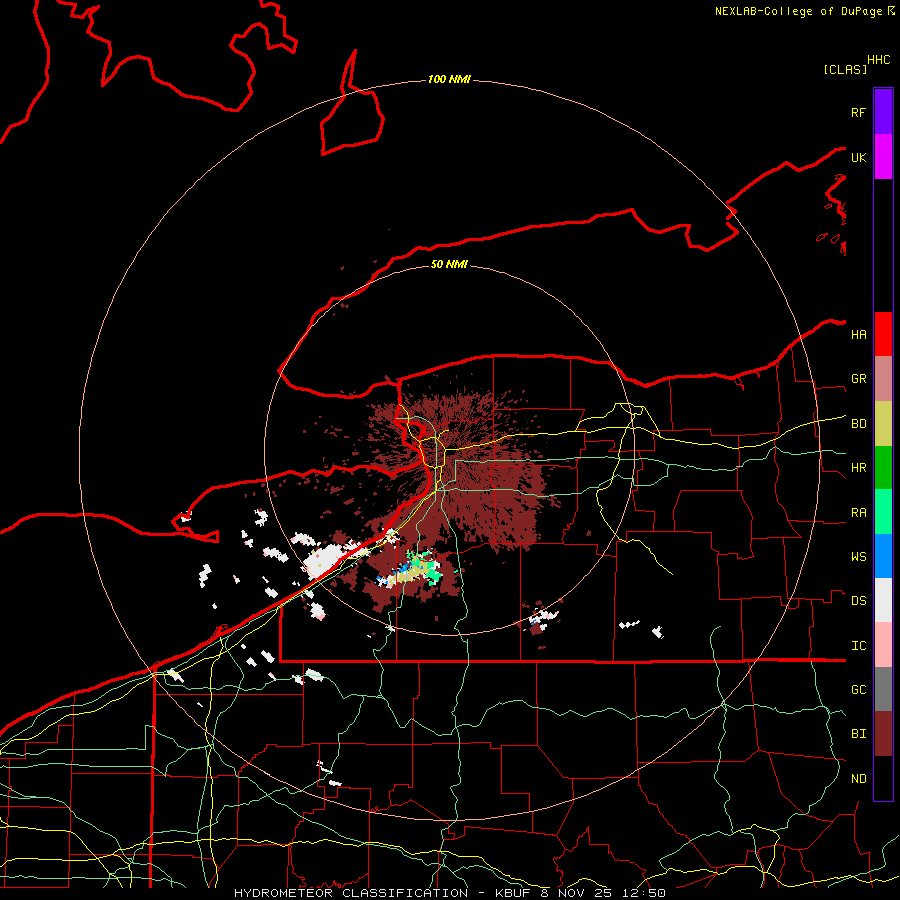This screenshot has width=900, height=900.
Task: Click the HA legend label
Action: [x=858, y=335]
